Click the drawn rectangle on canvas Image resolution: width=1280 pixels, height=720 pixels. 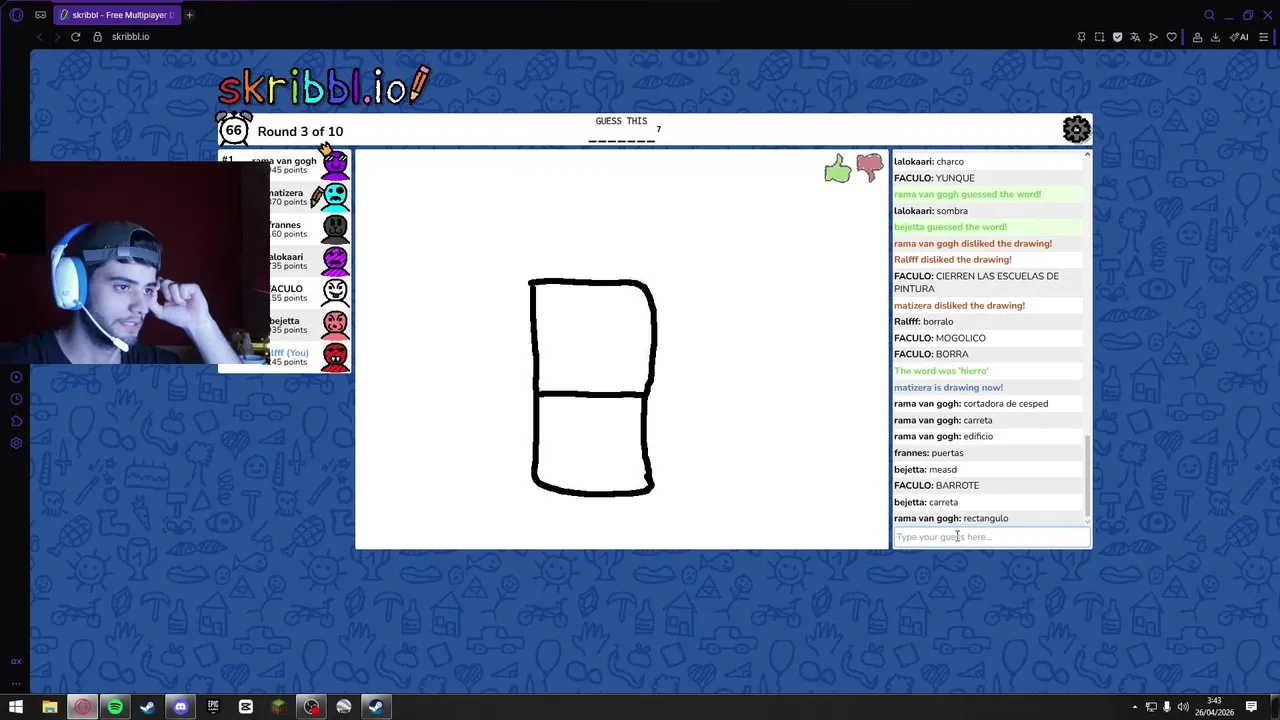tap(592, 388)
